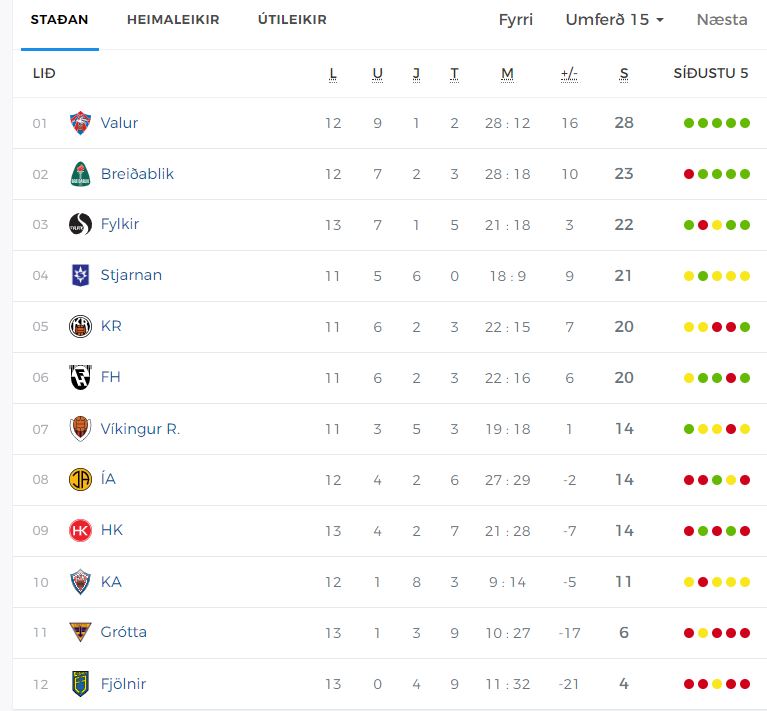This screenshot has height=711, width=767.
Task: Switch to the Heimaleikir tab
Action: (173, 20)
